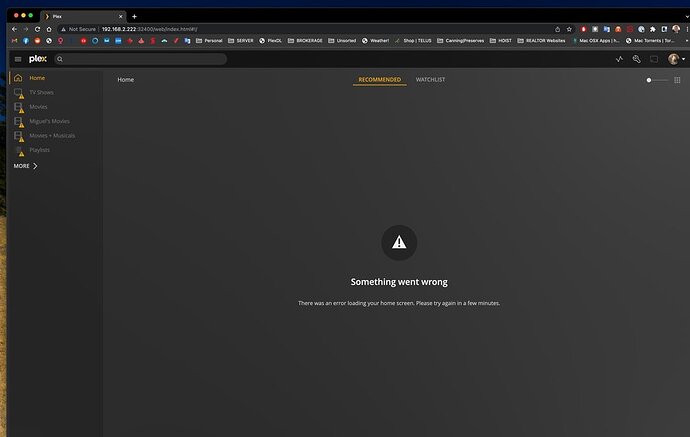Open Chrome profile avatar
This screenshot has width=690, height=437.
pyautogui.click(x=676, y=29)
